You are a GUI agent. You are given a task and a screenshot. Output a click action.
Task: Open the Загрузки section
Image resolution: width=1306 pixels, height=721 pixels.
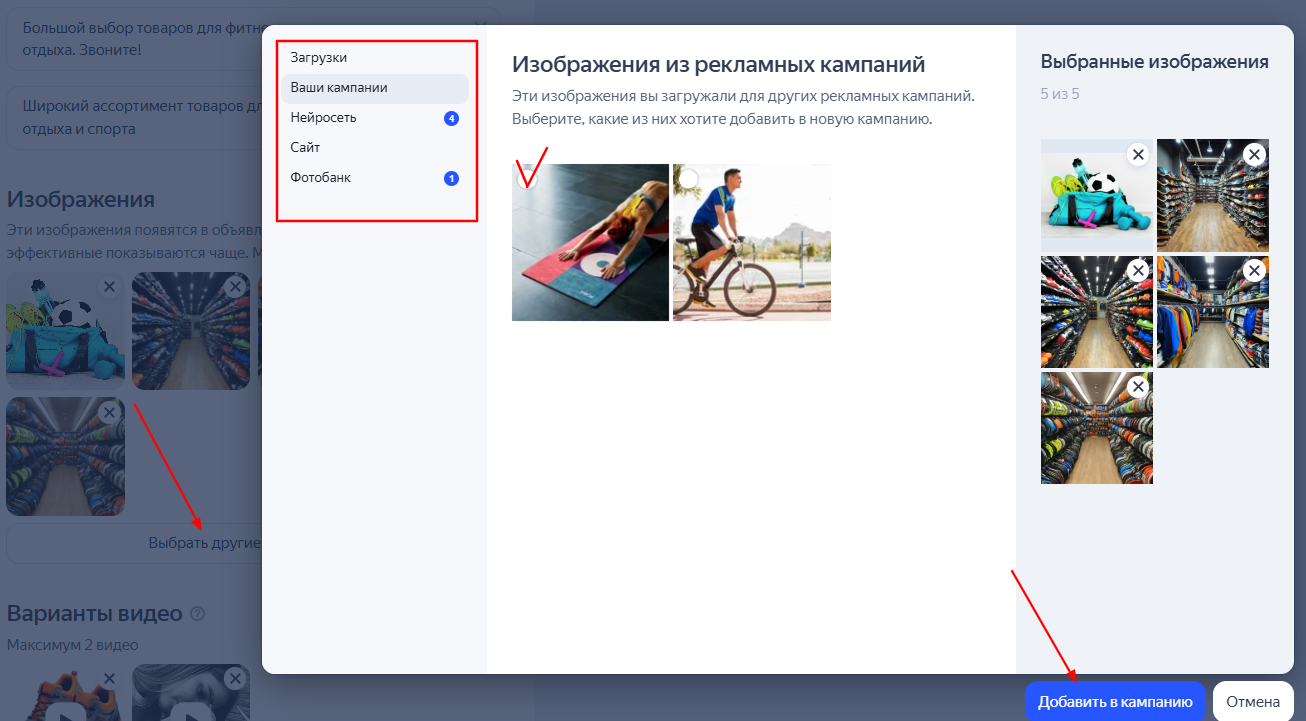pyautogui.click(x=375, y=58)
